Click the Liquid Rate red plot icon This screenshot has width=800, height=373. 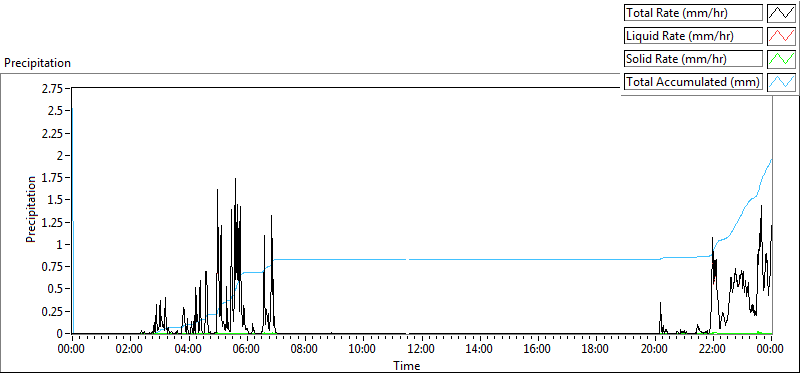782,36
